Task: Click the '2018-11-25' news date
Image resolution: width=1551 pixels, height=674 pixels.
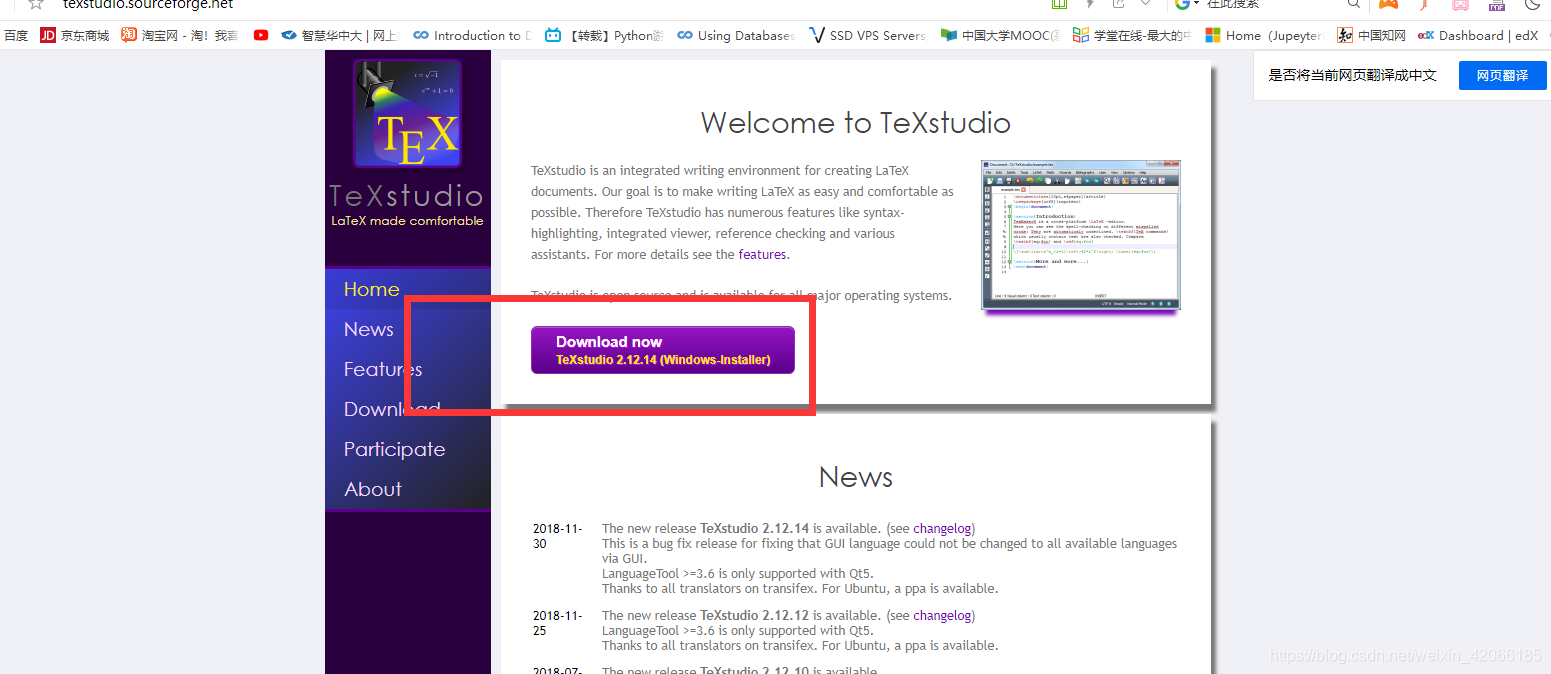Action: tap(557, 623)
